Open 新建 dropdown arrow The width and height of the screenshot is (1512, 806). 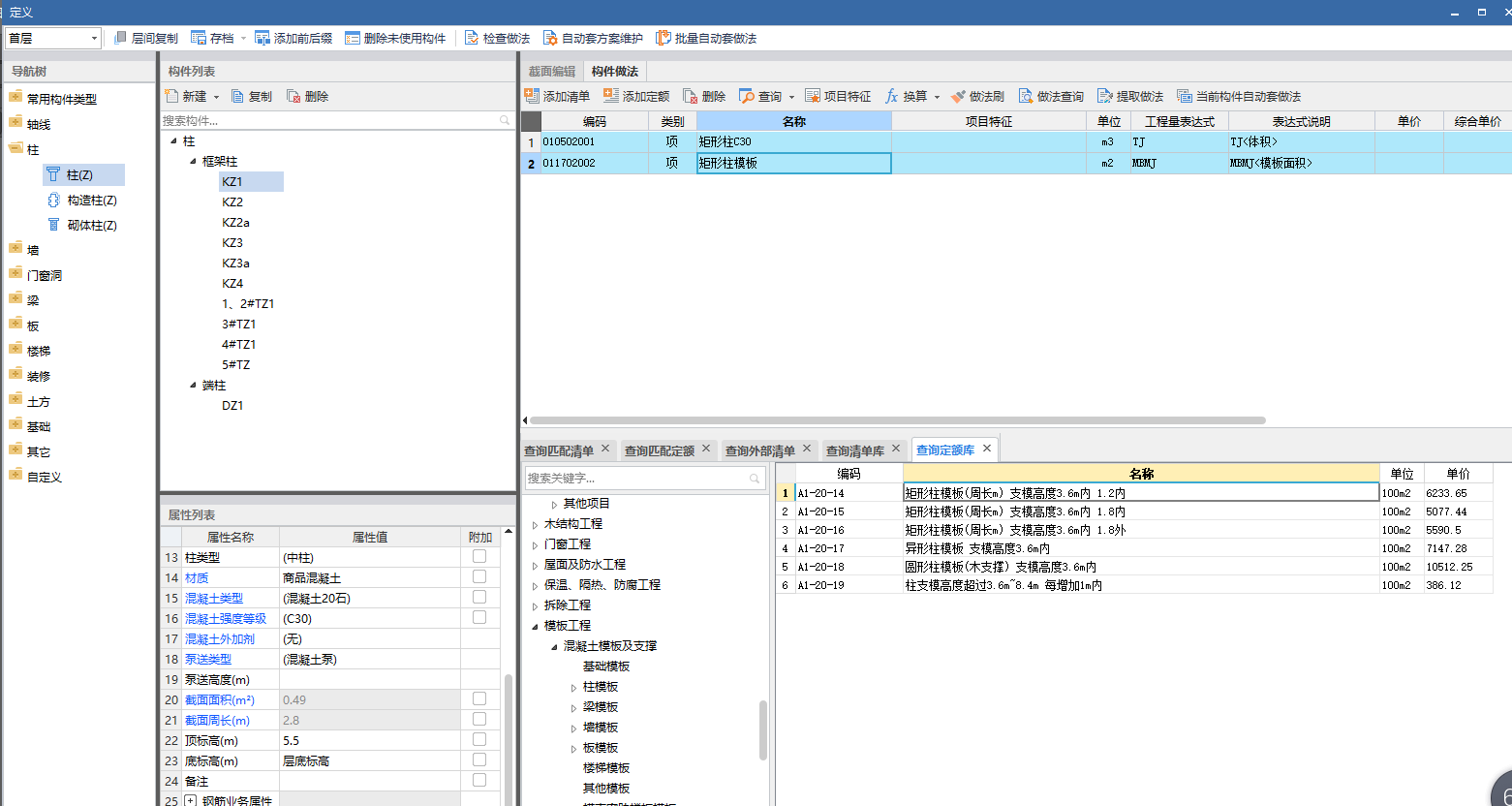pos(216,97)
